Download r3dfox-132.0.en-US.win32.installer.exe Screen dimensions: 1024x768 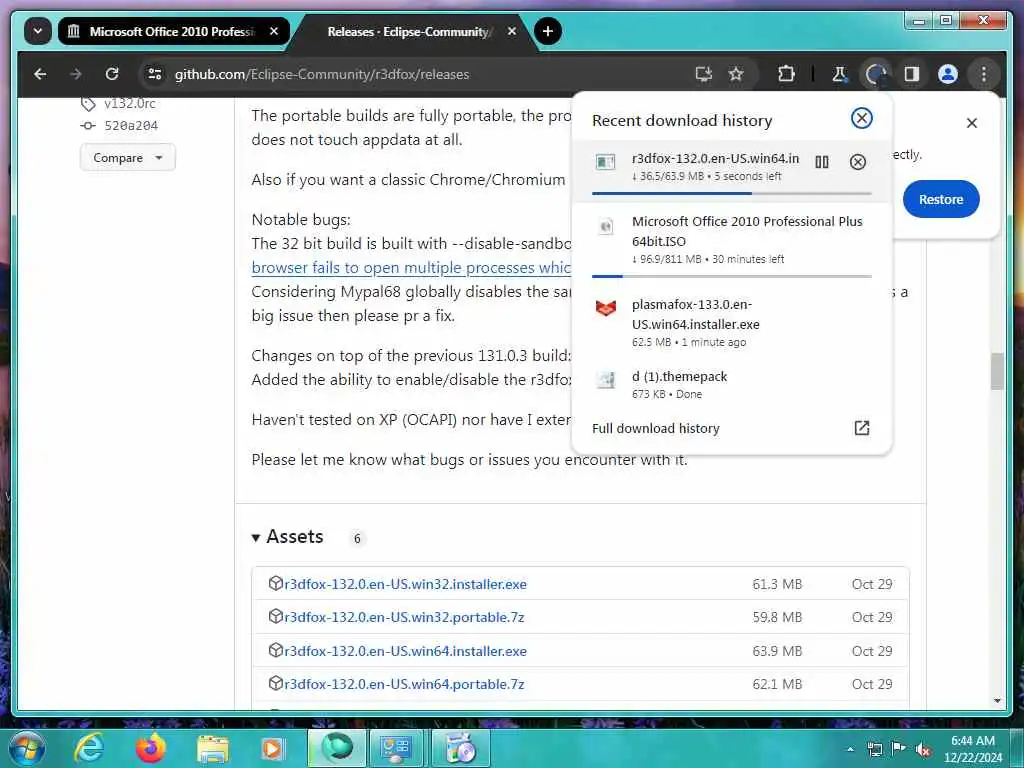tap(406, 584)
